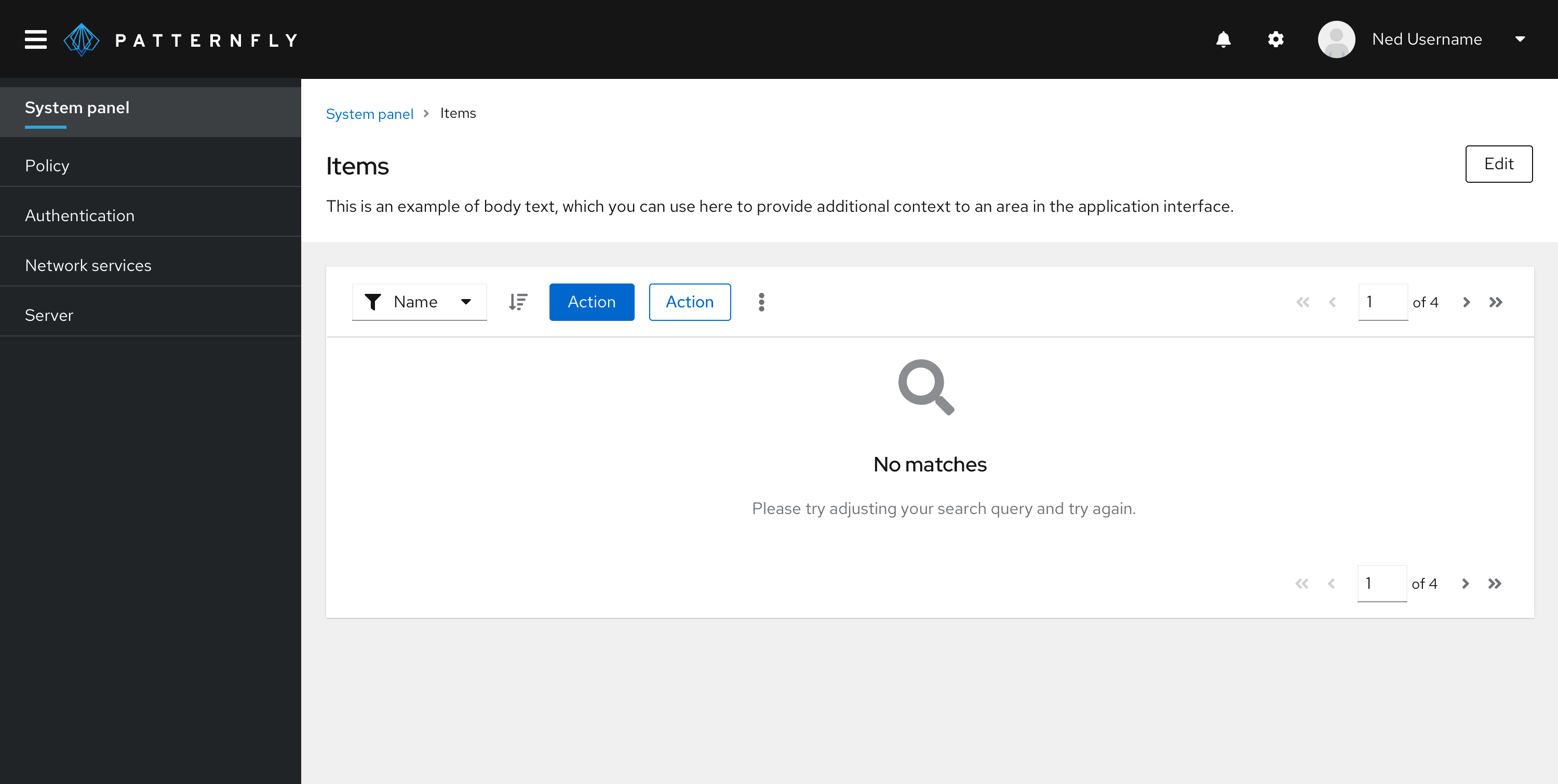Expand the Name filter chevron arrow
Screen dimensions: 1558x784
click(x=465, y=301)
